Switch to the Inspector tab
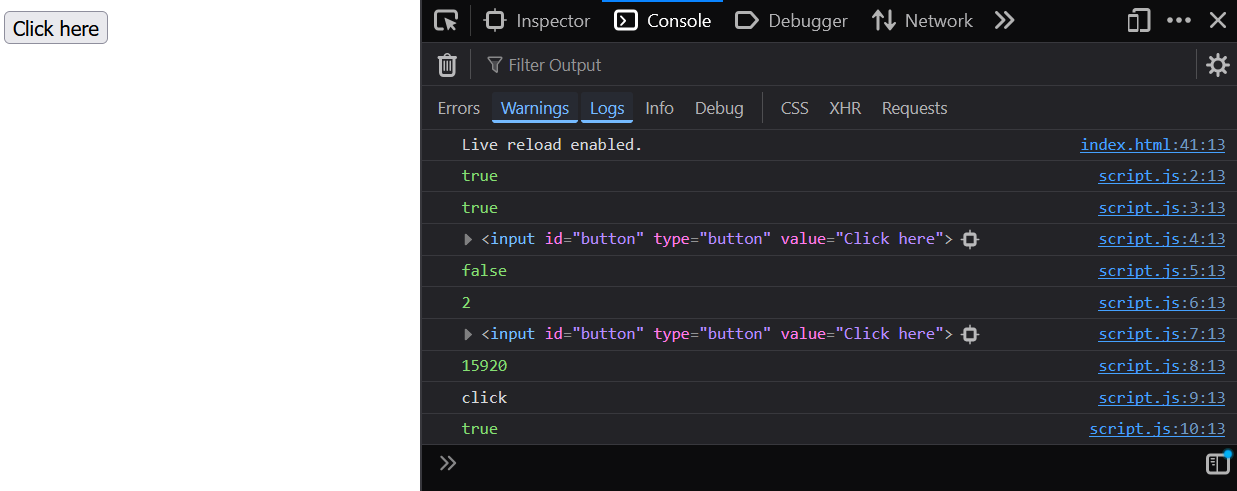This screenshot has height=491, width=1237. coord(537,20)
